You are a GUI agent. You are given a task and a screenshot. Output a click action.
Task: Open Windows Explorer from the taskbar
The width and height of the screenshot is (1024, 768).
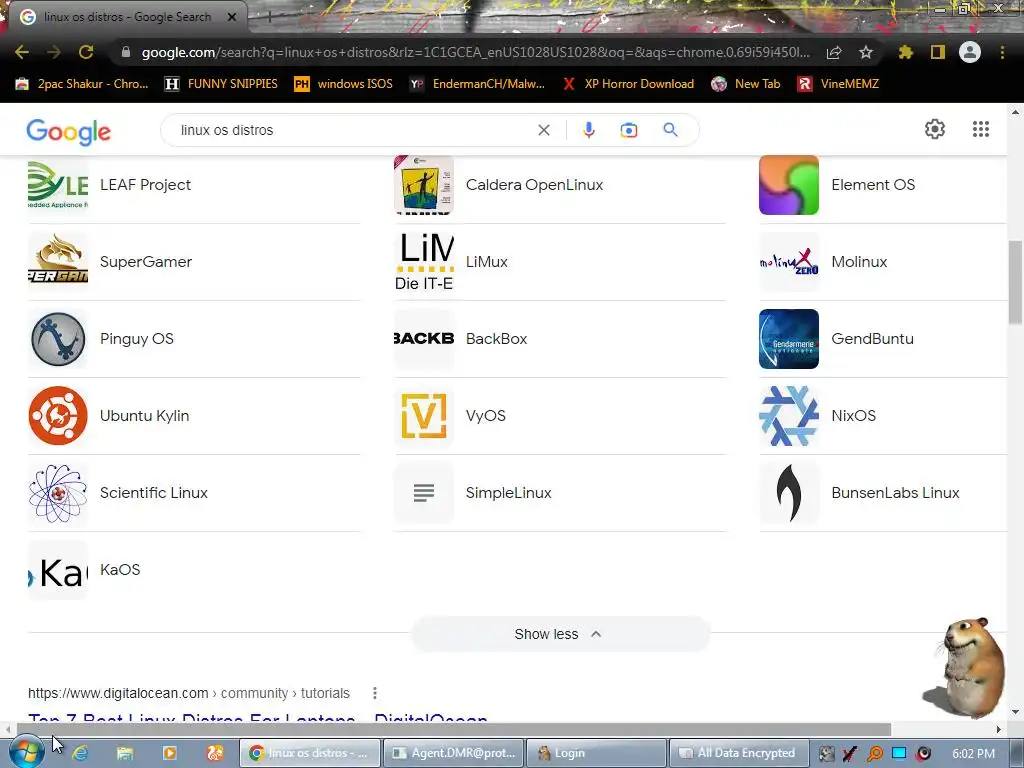[x=125, y=753]
